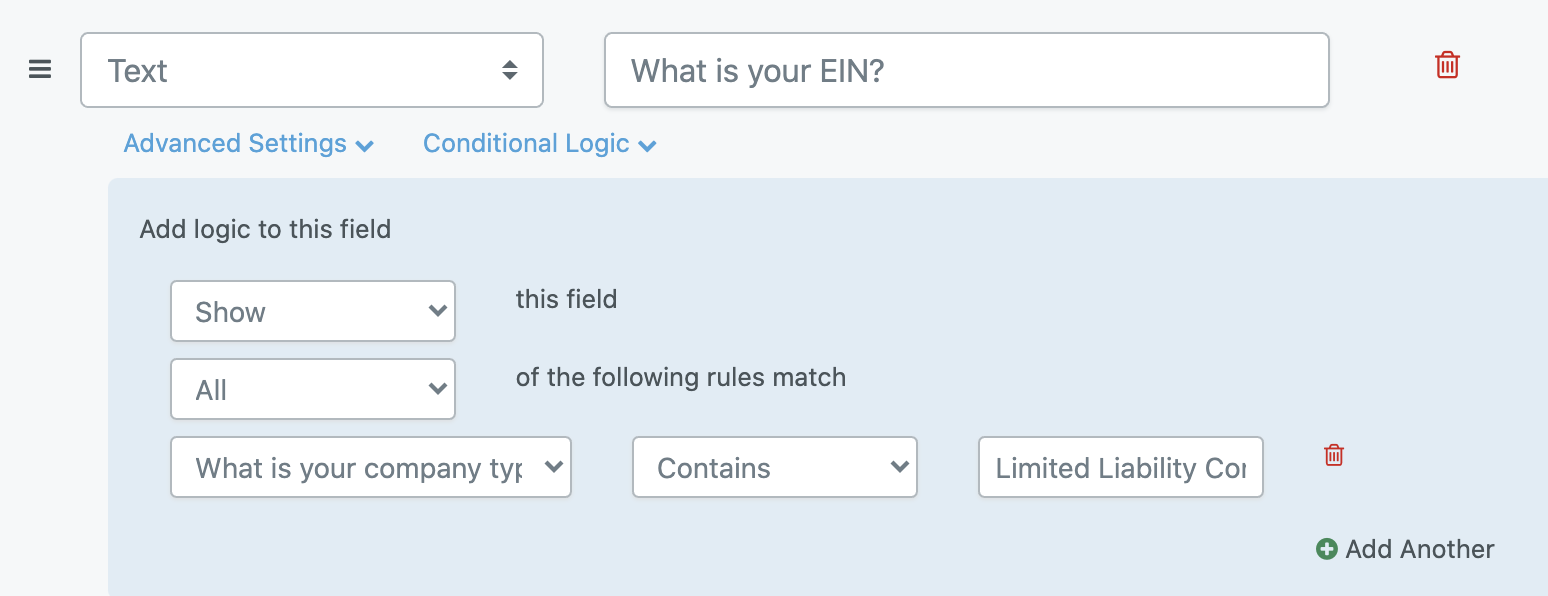The image size is (1548, 596).
Task: Open the Show/Hide action dropdown
Action: click(312, 311)
